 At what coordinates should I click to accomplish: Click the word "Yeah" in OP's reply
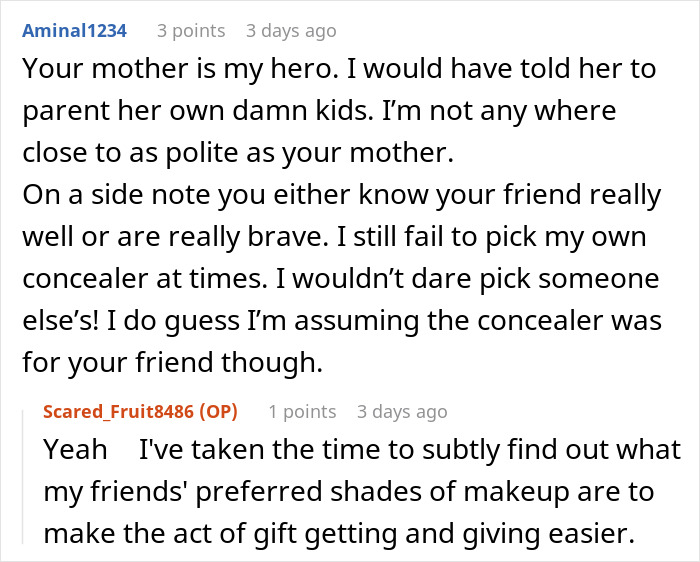point(75,450)
